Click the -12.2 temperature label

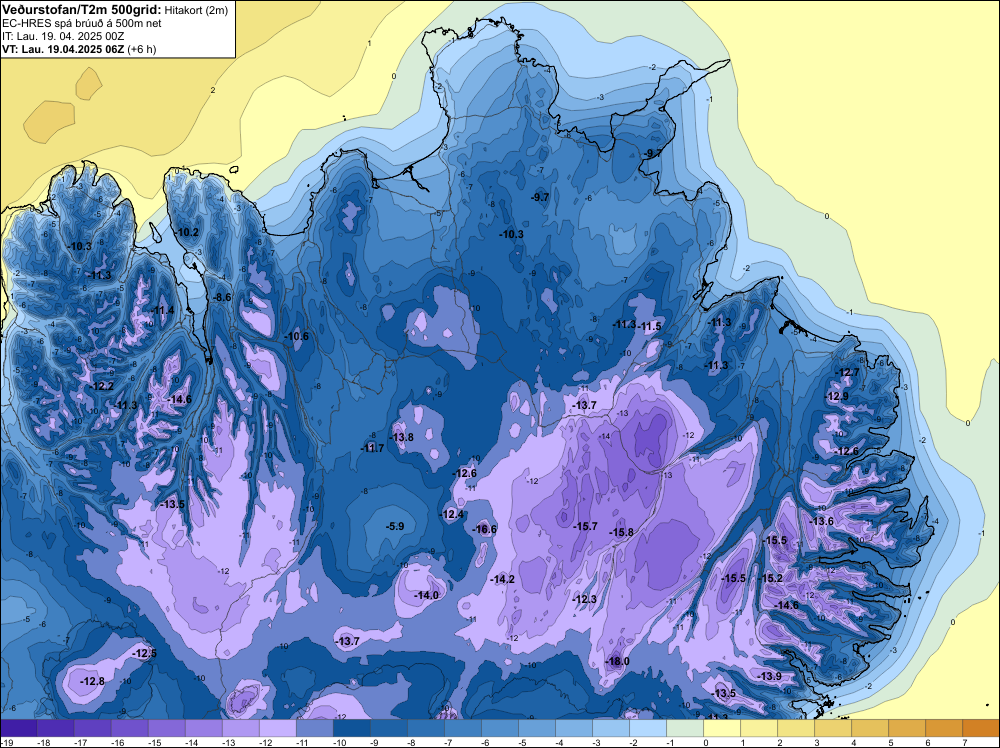[x=102, y=386]
